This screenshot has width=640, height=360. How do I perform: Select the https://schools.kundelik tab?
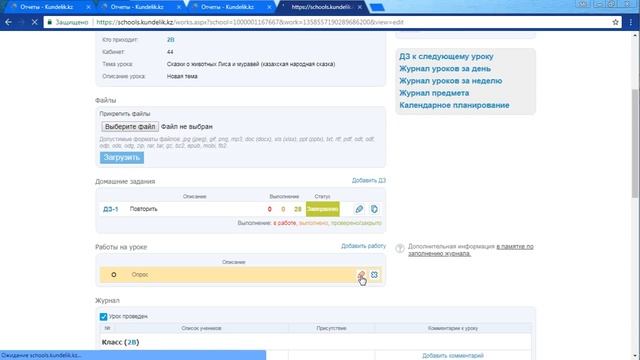[x=321, y=7]
